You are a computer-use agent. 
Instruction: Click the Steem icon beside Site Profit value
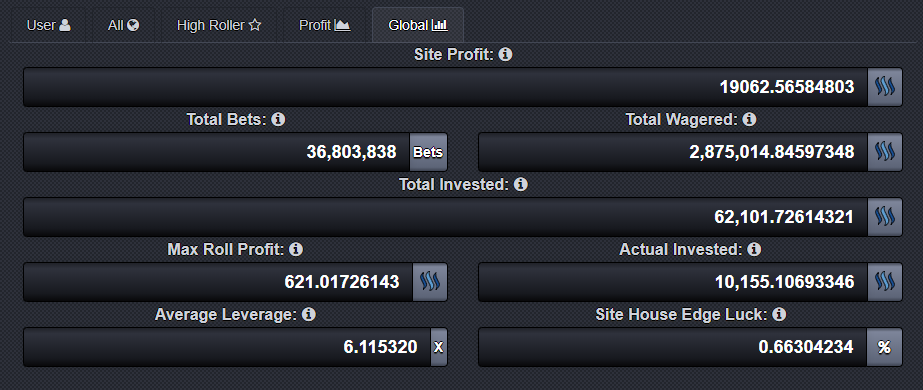coord(885,87)
